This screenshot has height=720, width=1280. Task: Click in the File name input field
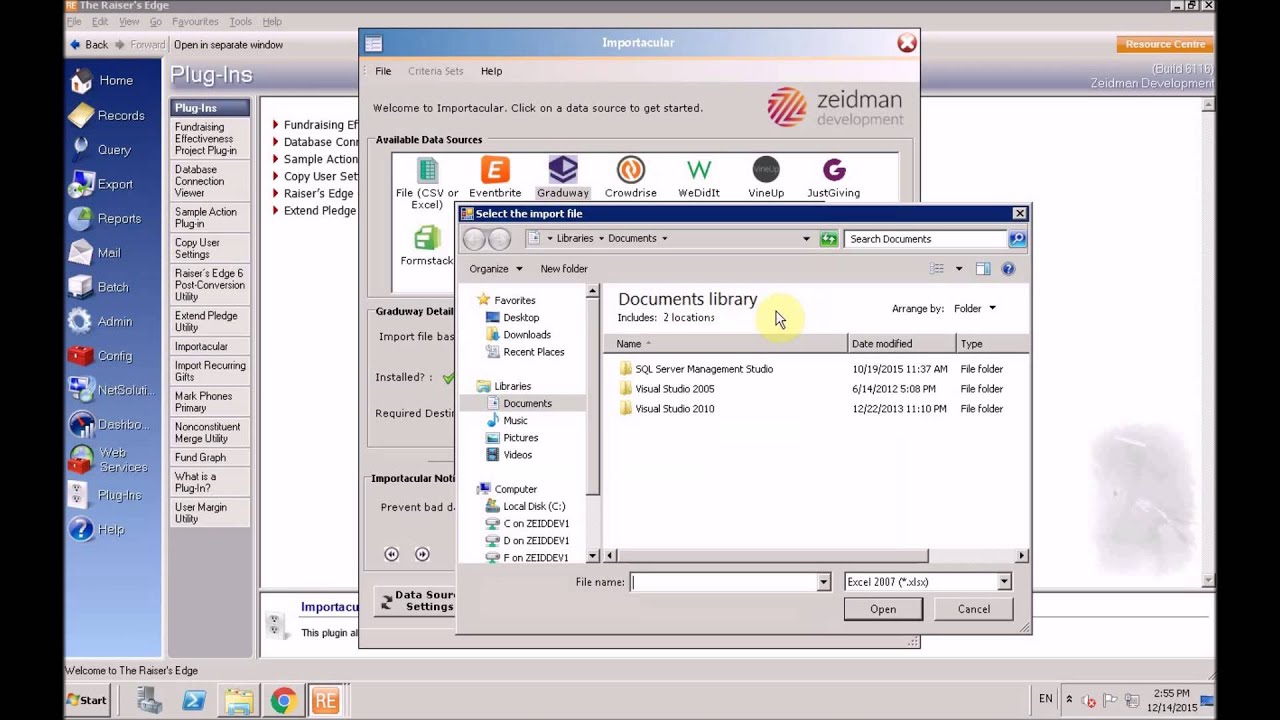(723, 582)
